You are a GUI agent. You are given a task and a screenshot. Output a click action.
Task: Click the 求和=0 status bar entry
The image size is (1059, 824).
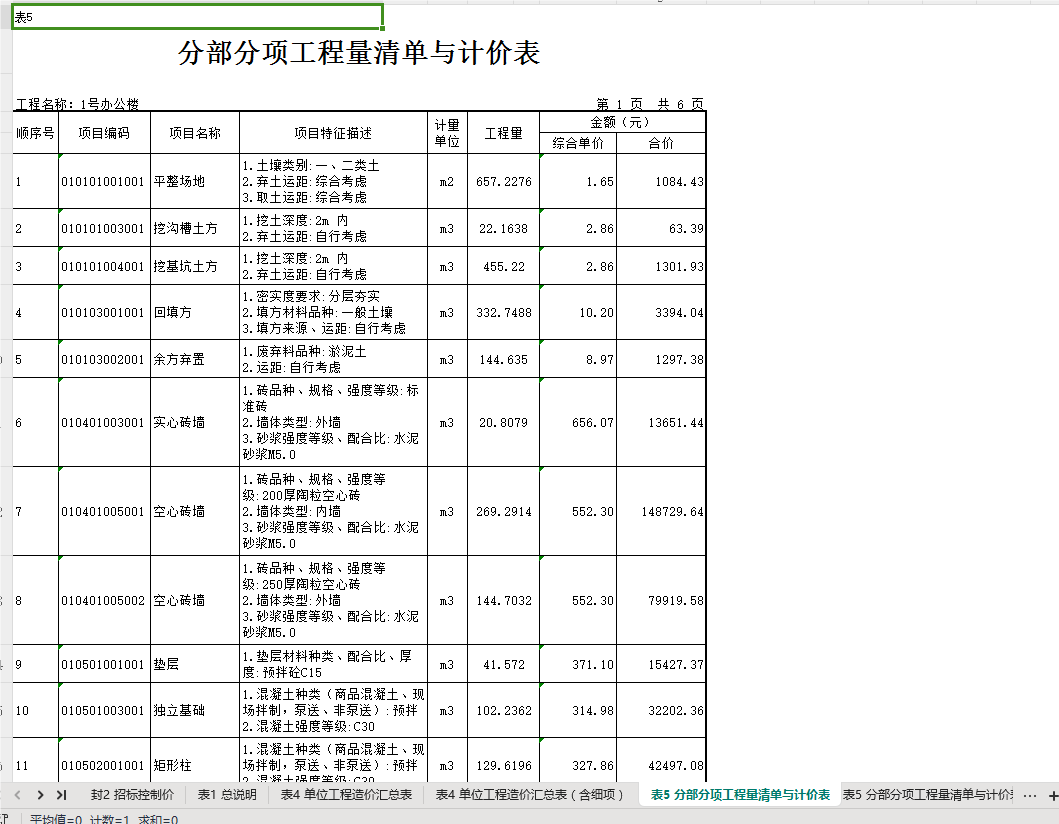[158, 819]
